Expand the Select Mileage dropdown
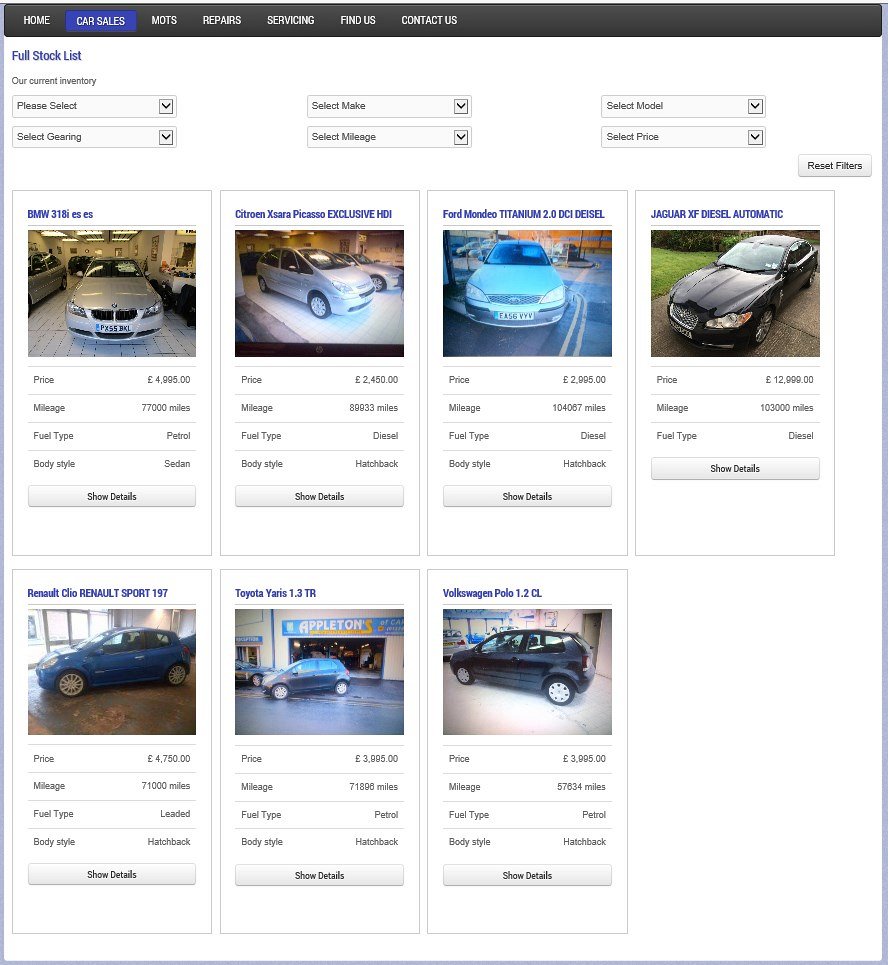Viewport: 888px width, 965px height. point(388,137)
